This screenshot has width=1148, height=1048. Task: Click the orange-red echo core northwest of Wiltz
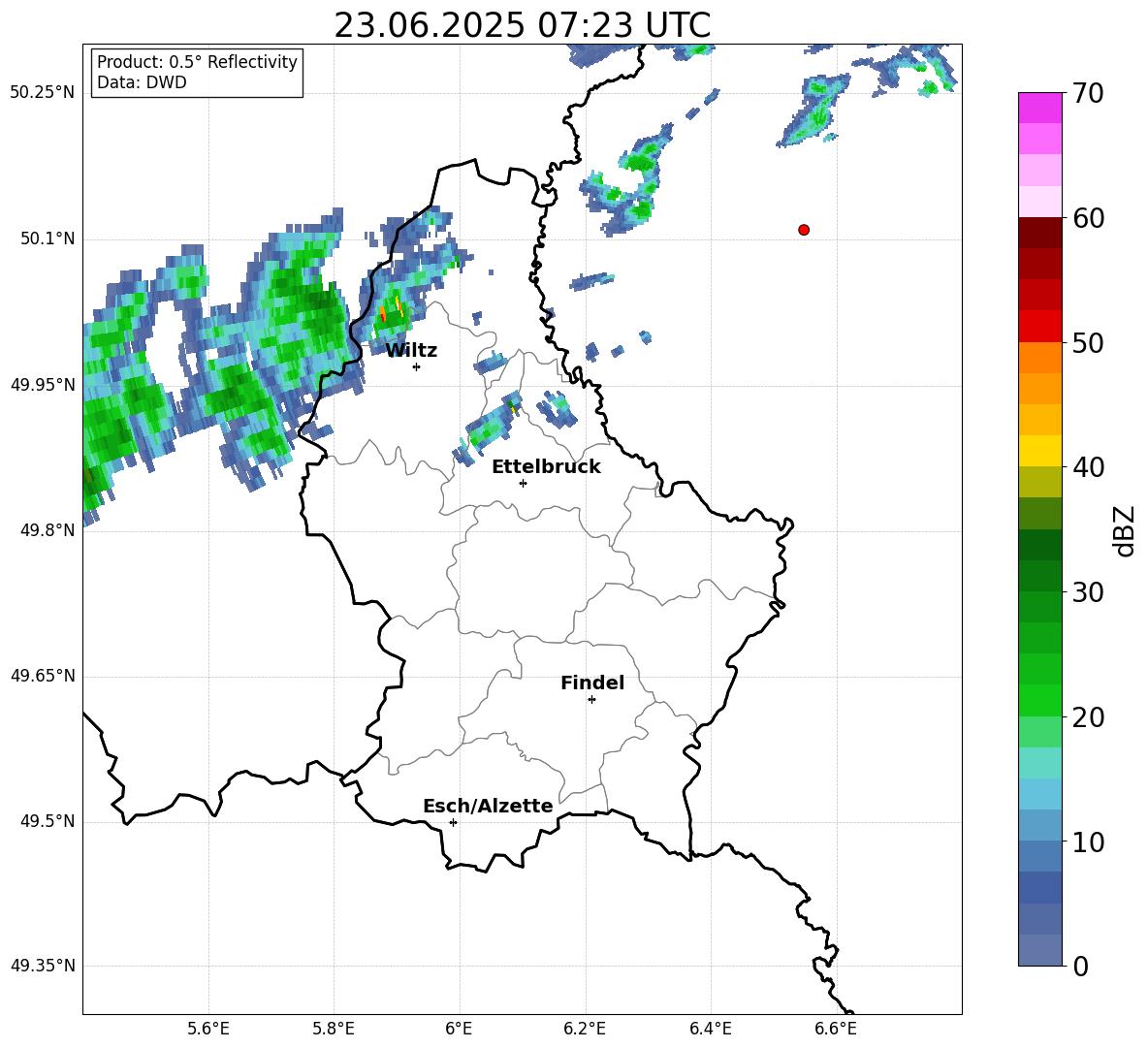point(383,315)
